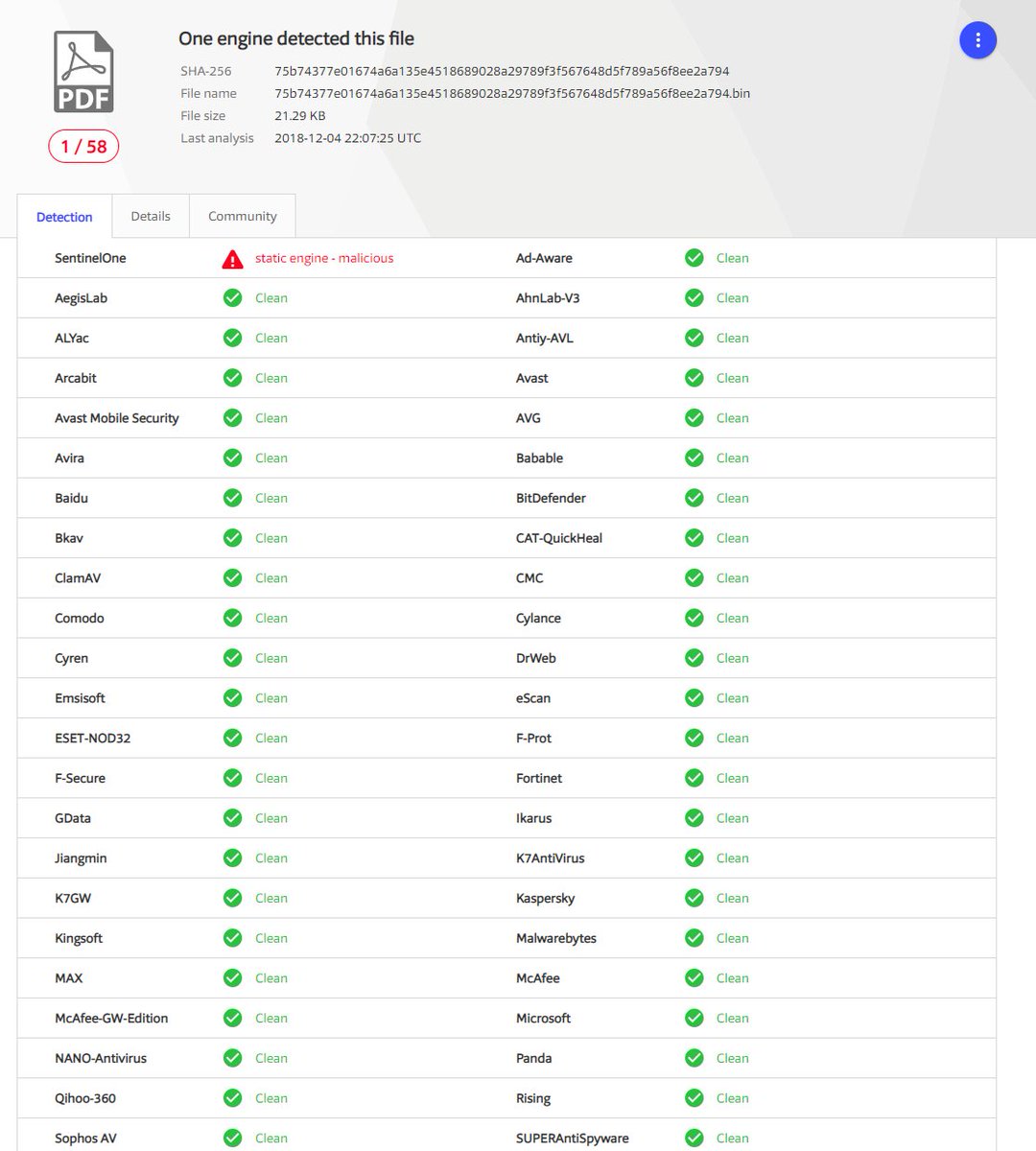Click the PDF file type icon

click(83, 72)
